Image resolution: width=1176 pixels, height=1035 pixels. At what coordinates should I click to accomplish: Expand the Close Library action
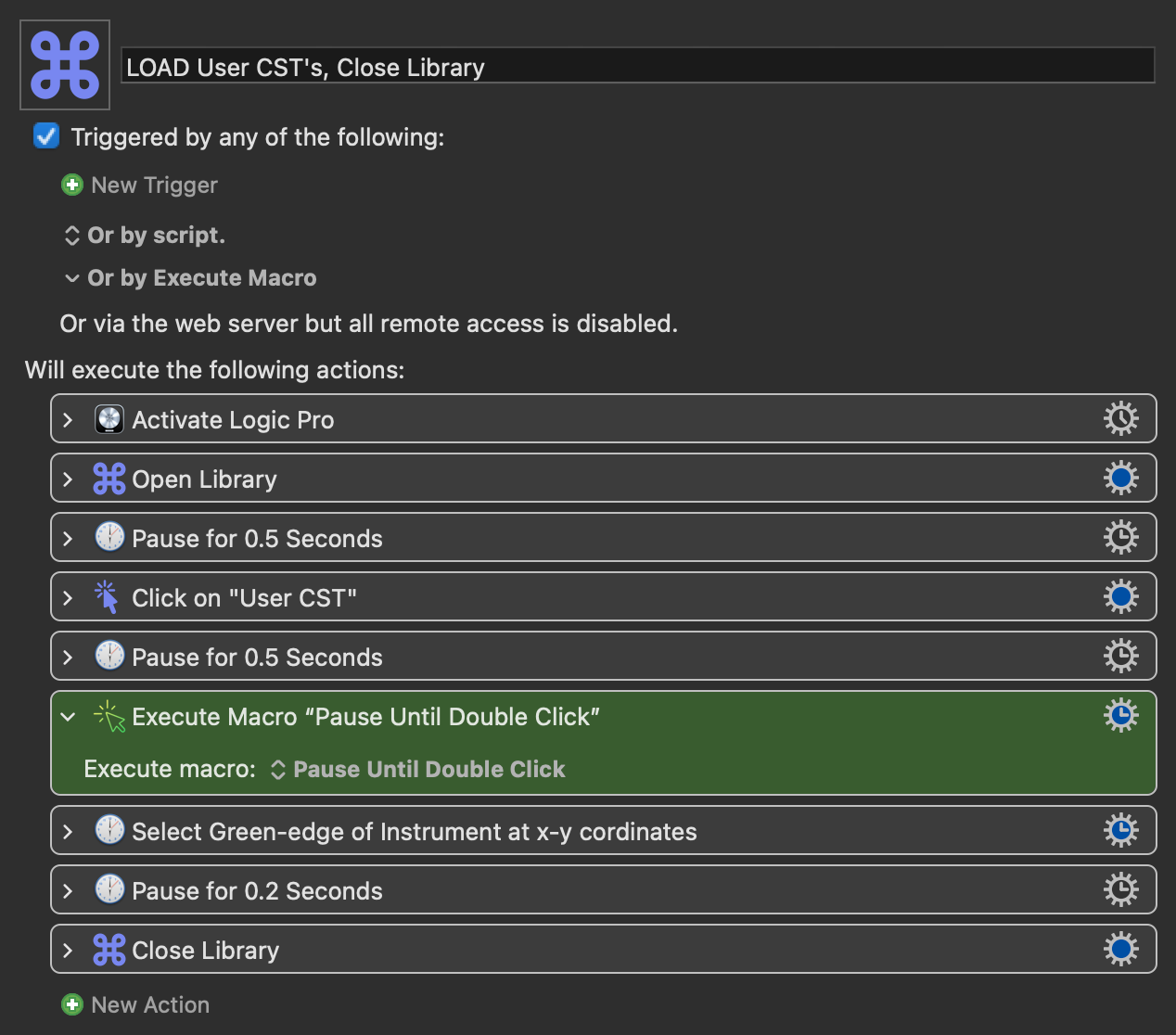(68, 951)
